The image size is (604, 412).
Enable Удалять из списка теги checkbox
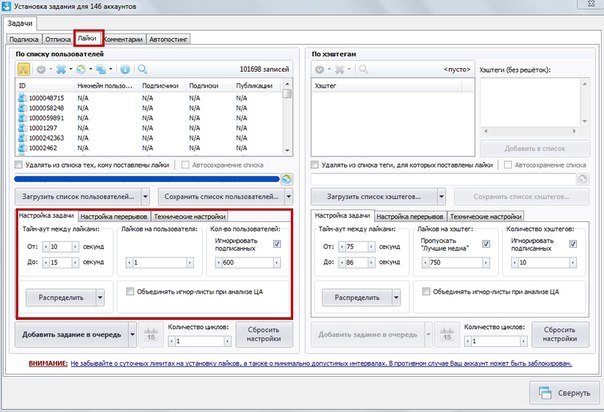315,165
